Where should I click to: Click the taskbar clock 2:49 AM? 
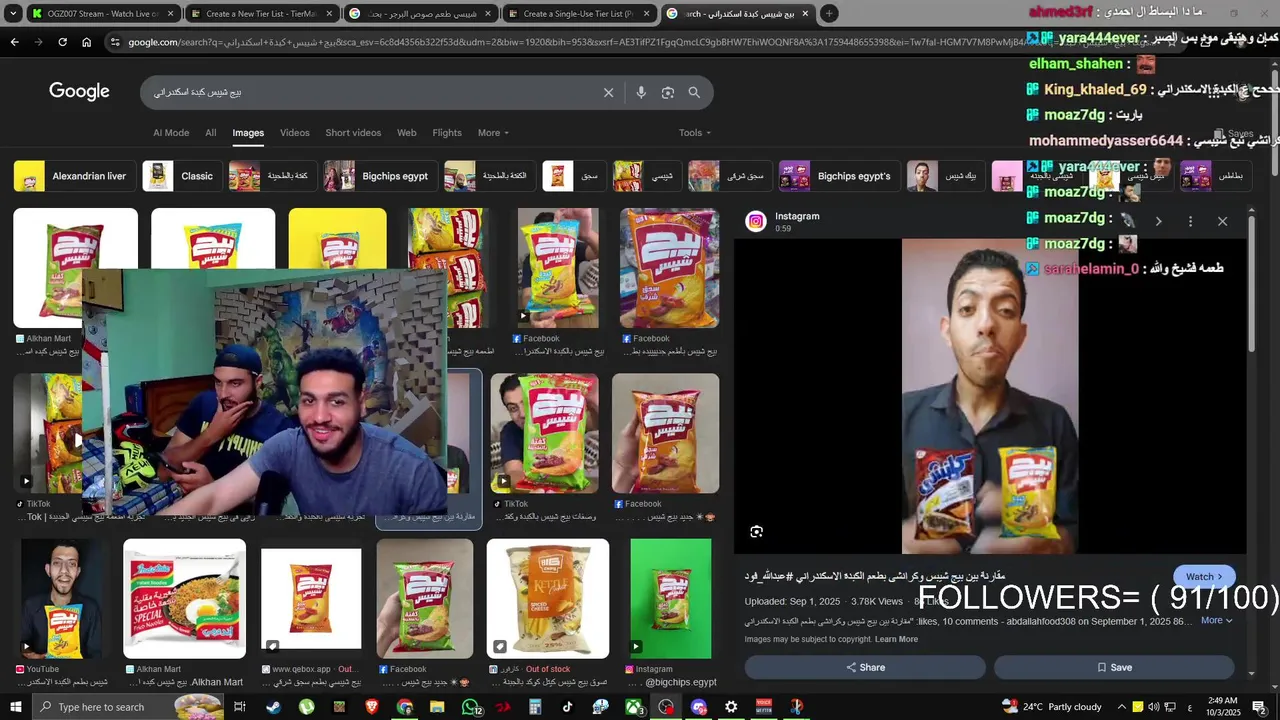coord(1222,707)
